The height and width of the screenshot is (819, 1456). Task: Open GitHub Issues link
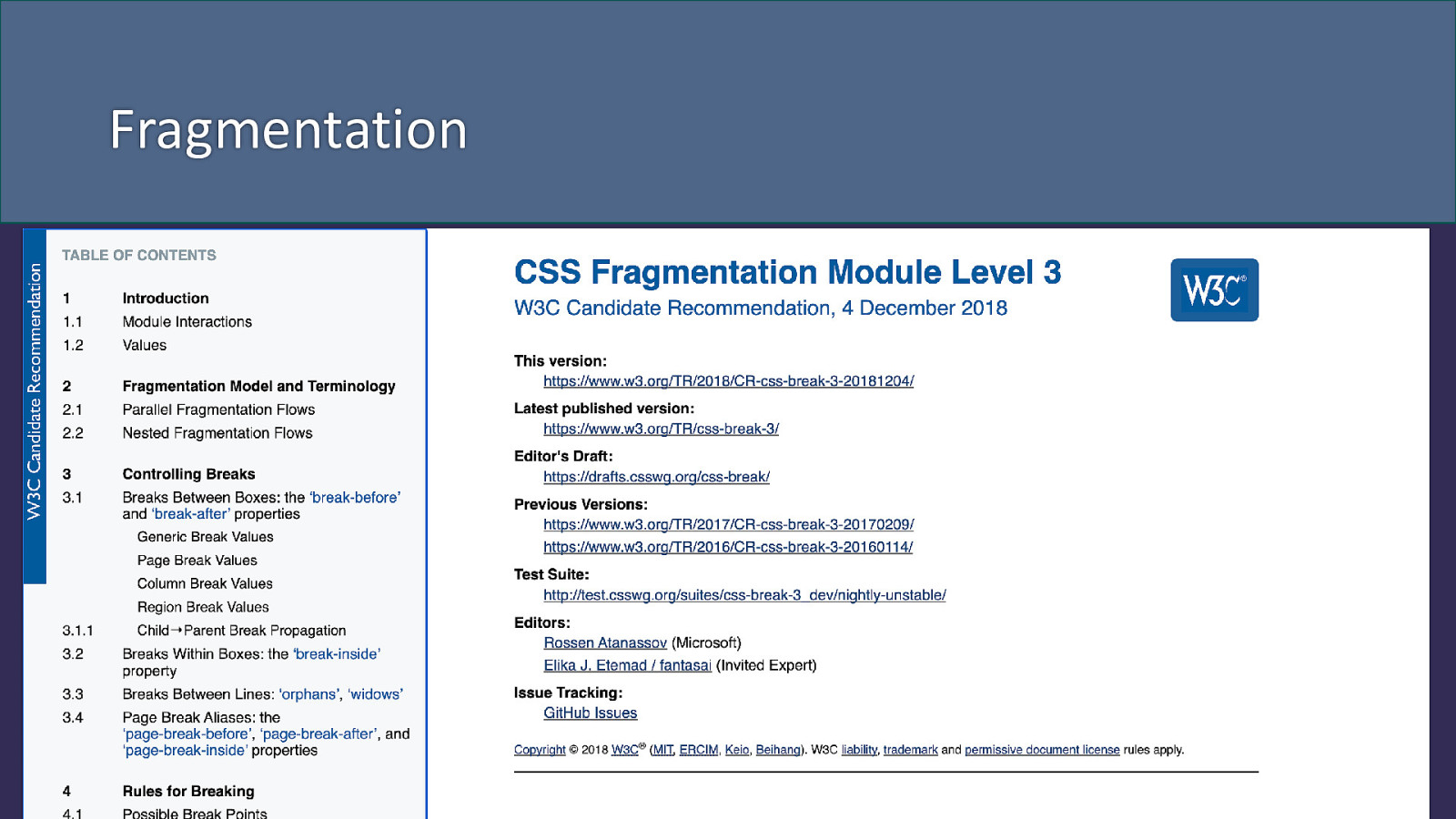point(591,713)
